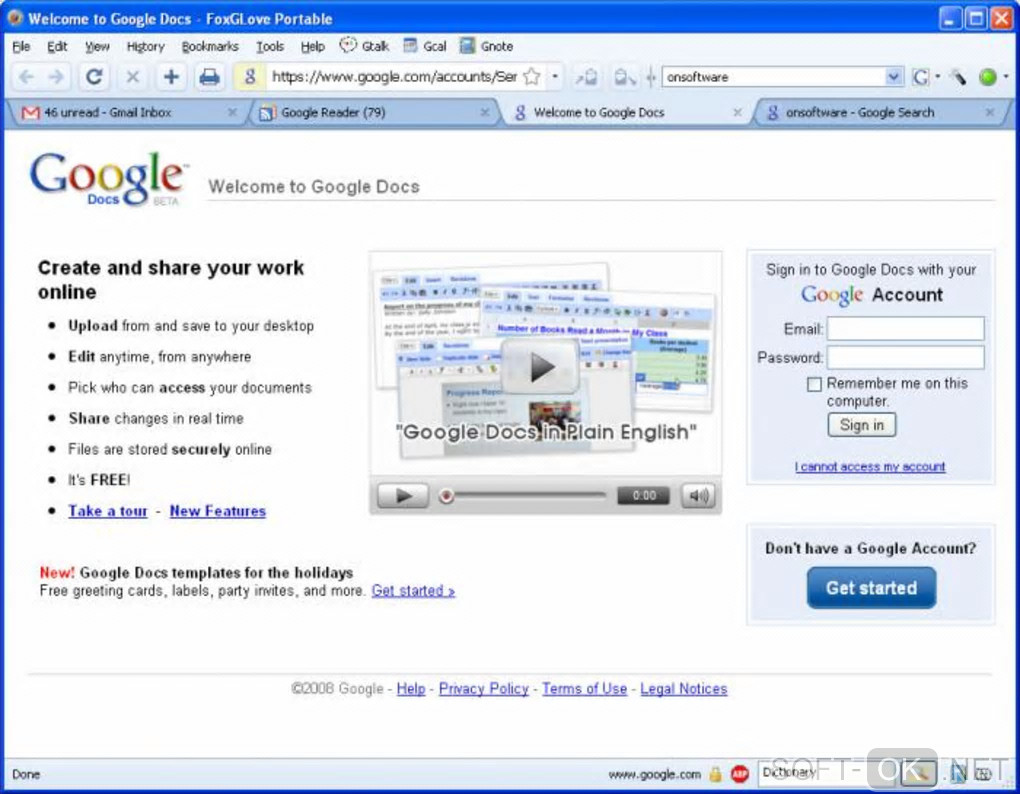Screen dimensions: 1020x794
Task: Click the Google Reader feed icon on its tab
Action: [x=266, y=113]
